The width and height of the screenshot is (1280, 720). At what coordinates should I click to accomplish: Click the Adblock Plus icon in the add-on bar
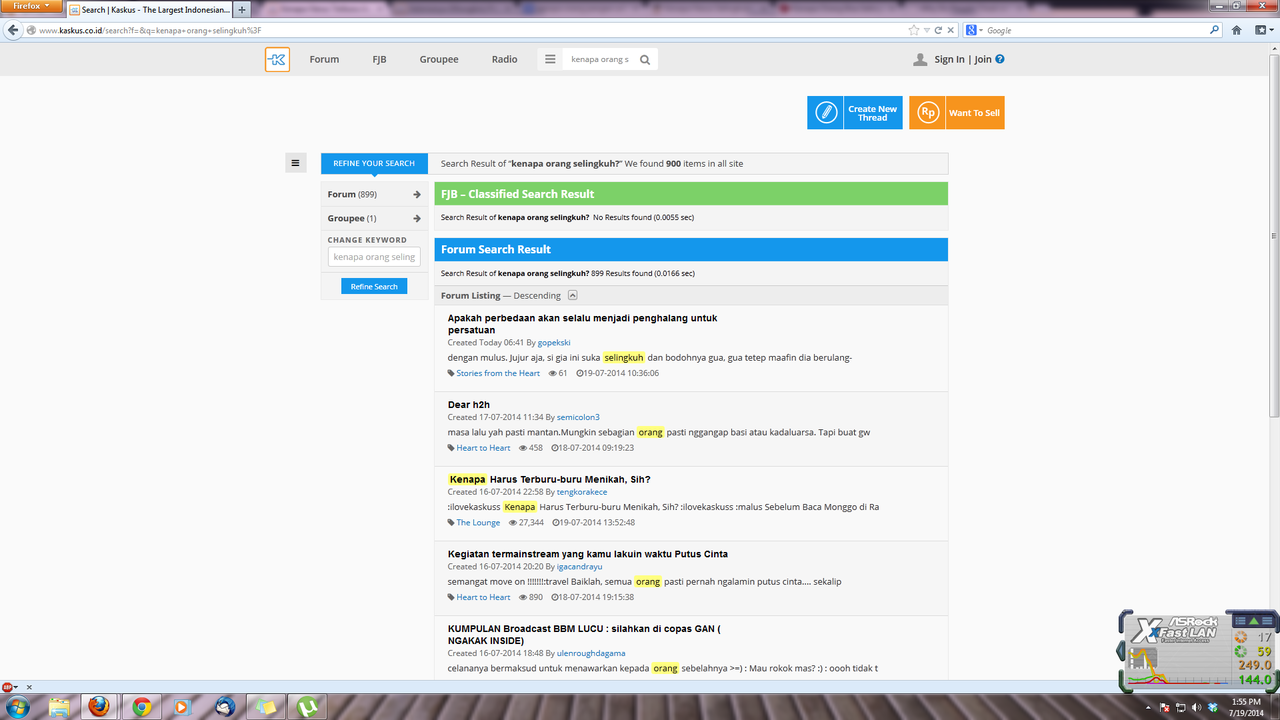(8, 687)
